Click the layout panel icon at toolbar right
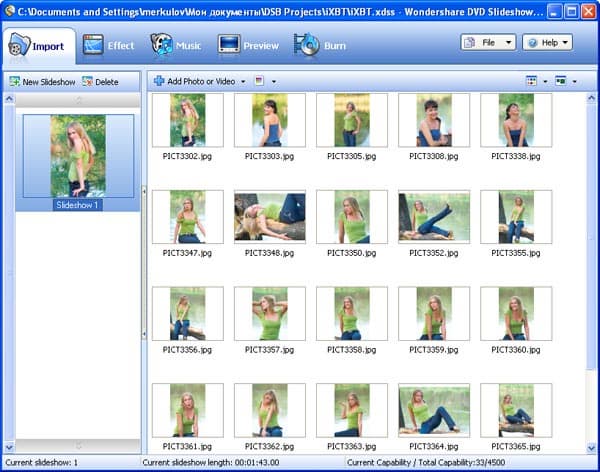 [x=561, y=81]
